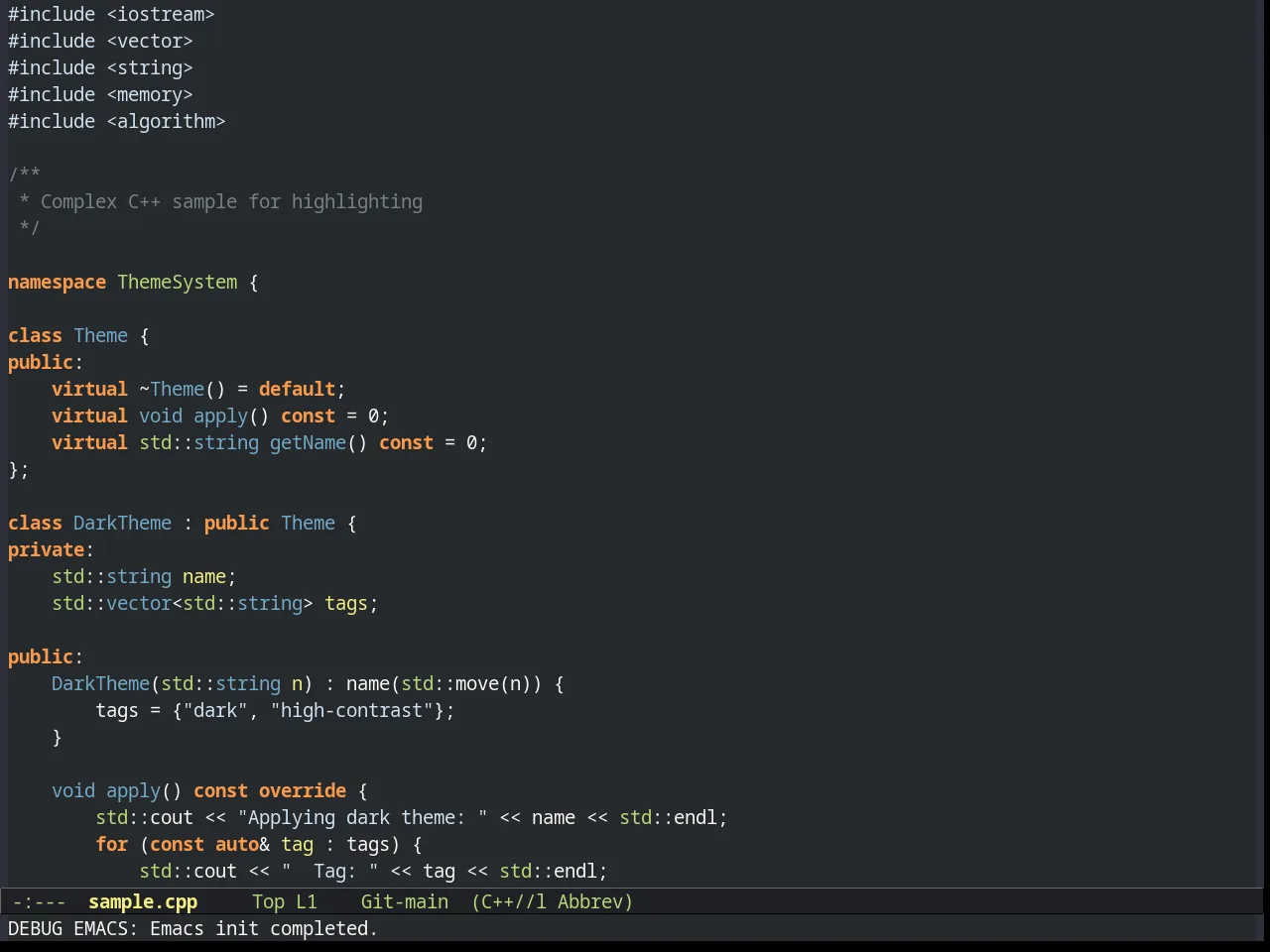Click the sample.cpp buffer name in mode line
Image resolution: width=1270 pixels, height=952 pixels.
click(x=143, y=902)
